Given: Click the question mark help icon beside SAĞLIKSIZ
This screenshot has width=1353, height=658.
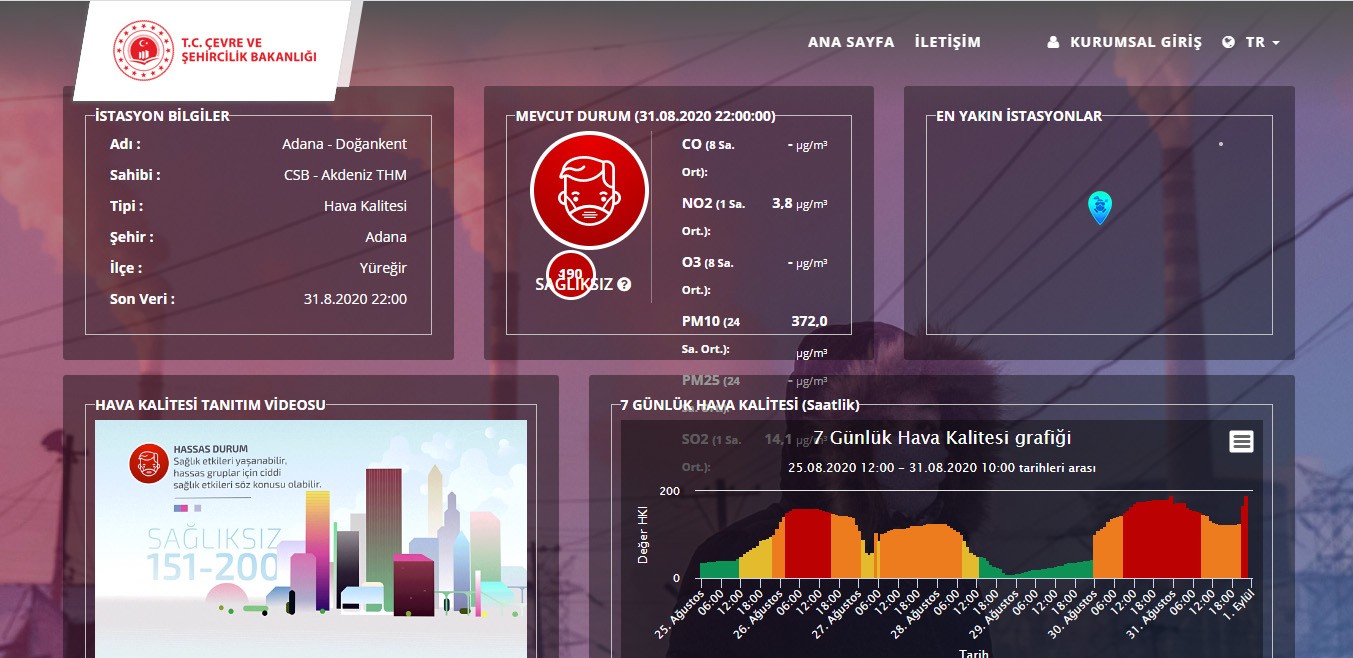Looking at the screenshot, I should 624,285.
